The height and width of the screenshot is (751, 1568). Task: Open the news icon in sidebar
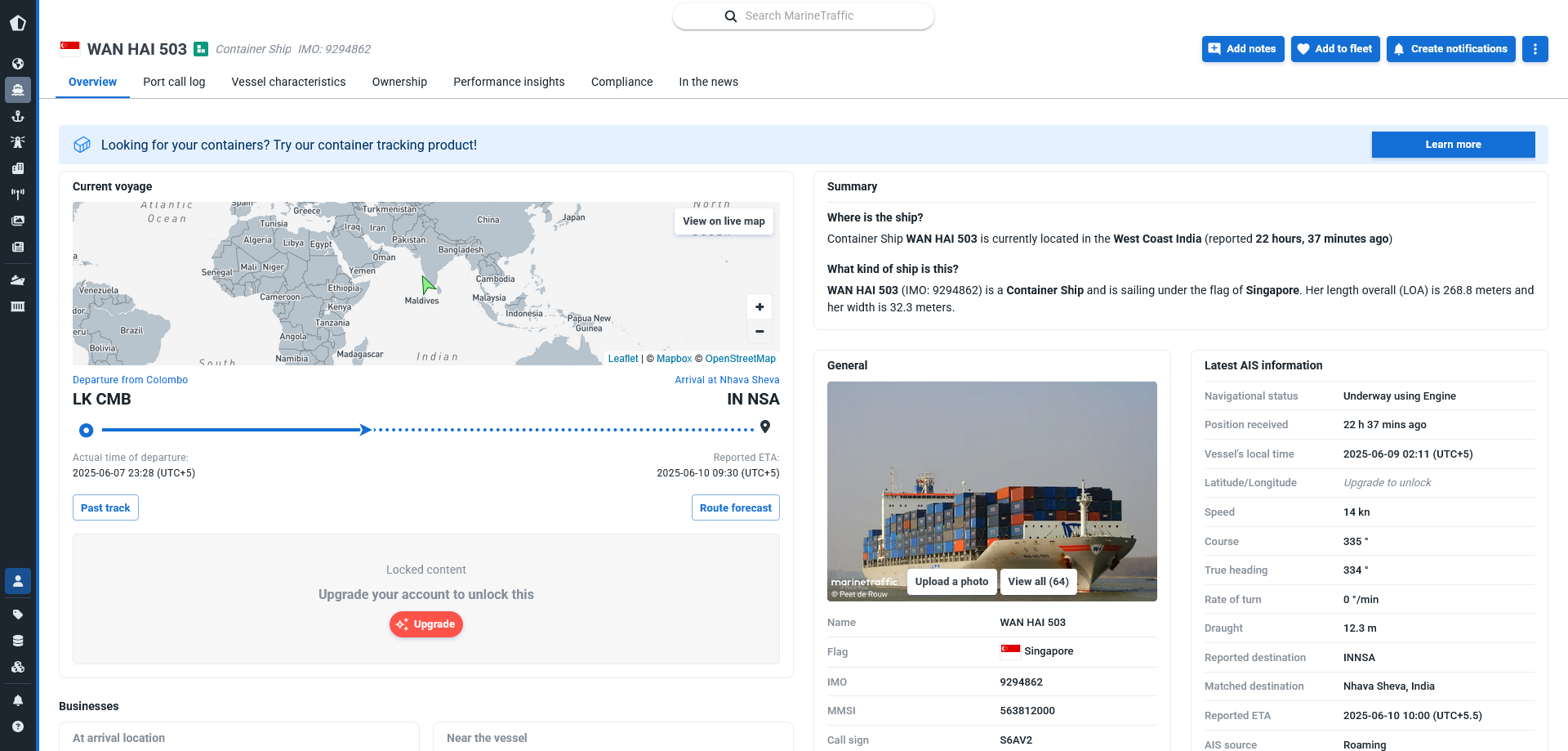click(x=18, y=247)
